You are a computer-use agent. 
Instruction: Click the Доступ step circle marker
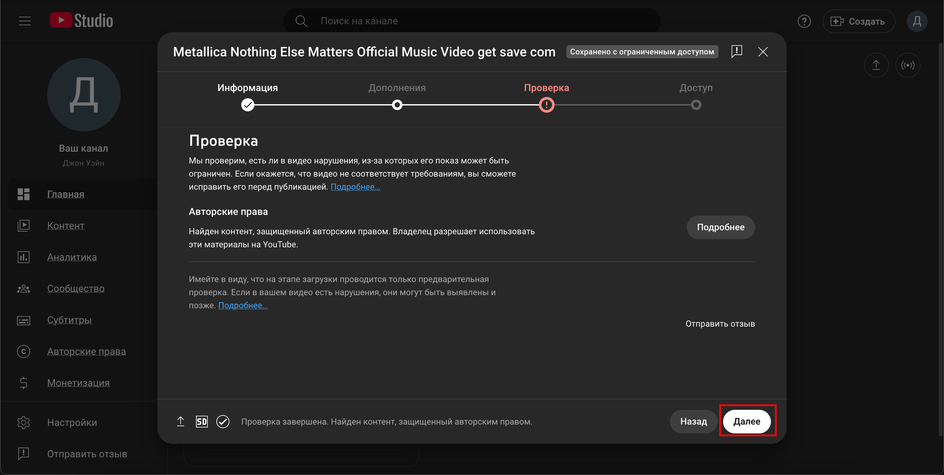coord(696,105)
